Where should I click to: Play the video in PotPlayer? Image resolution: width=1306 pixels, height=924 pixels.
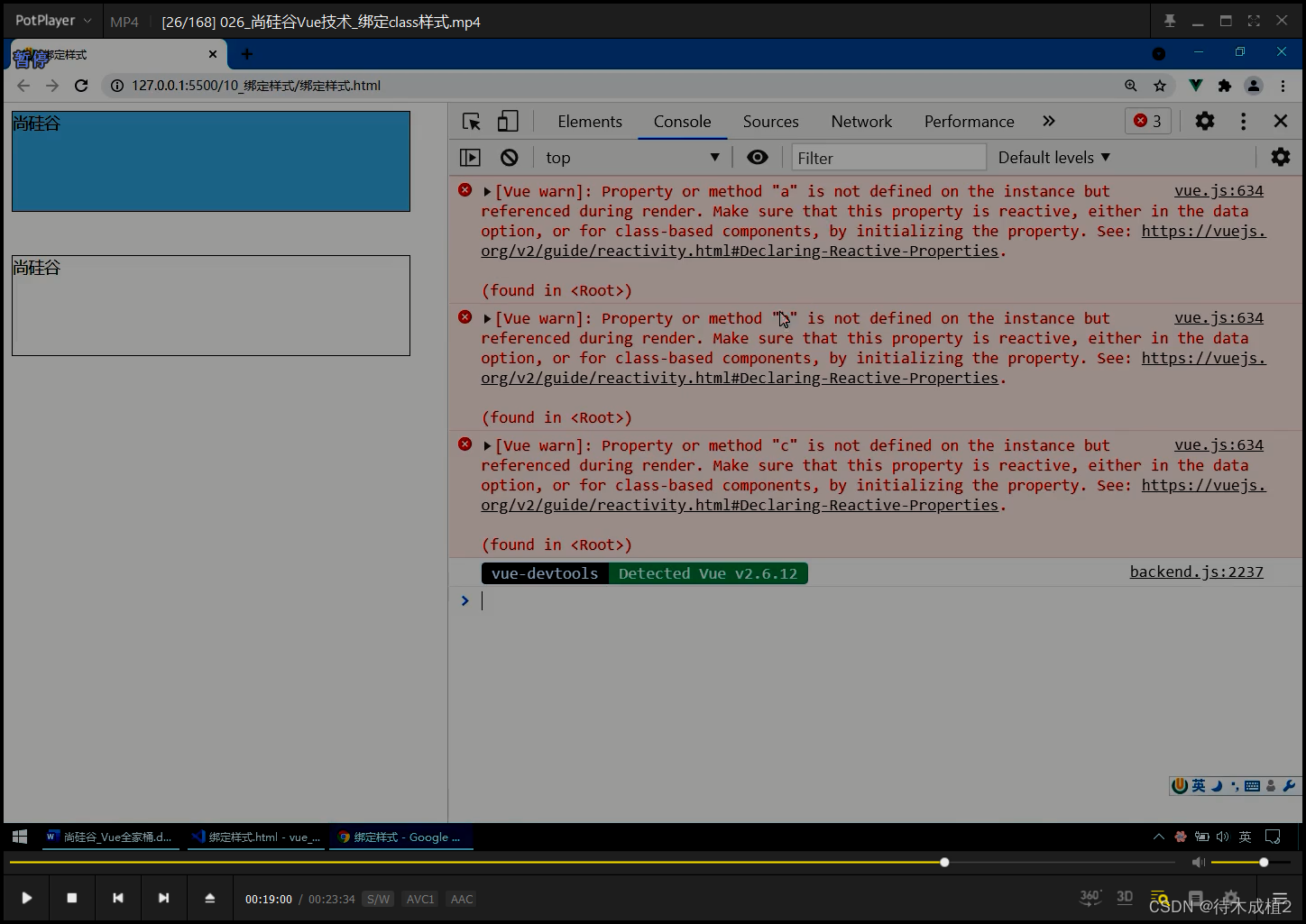[x=26, y=898]
